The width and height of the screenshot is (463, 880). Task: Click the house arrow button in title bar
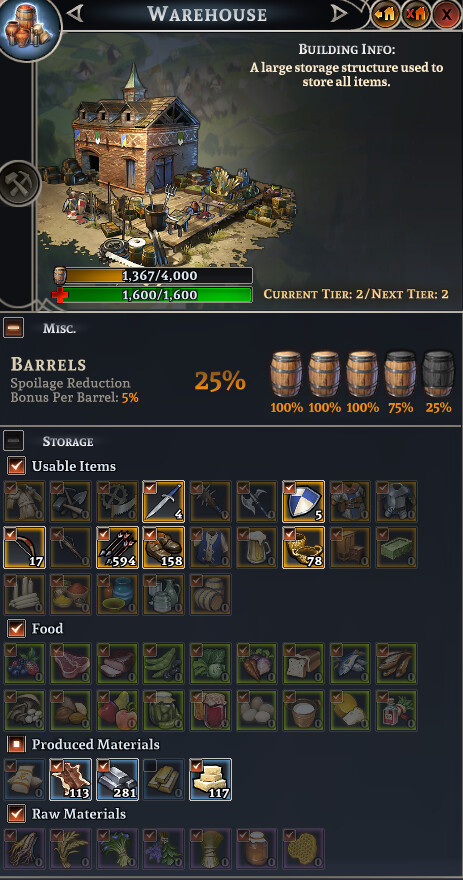coord(386,15)
